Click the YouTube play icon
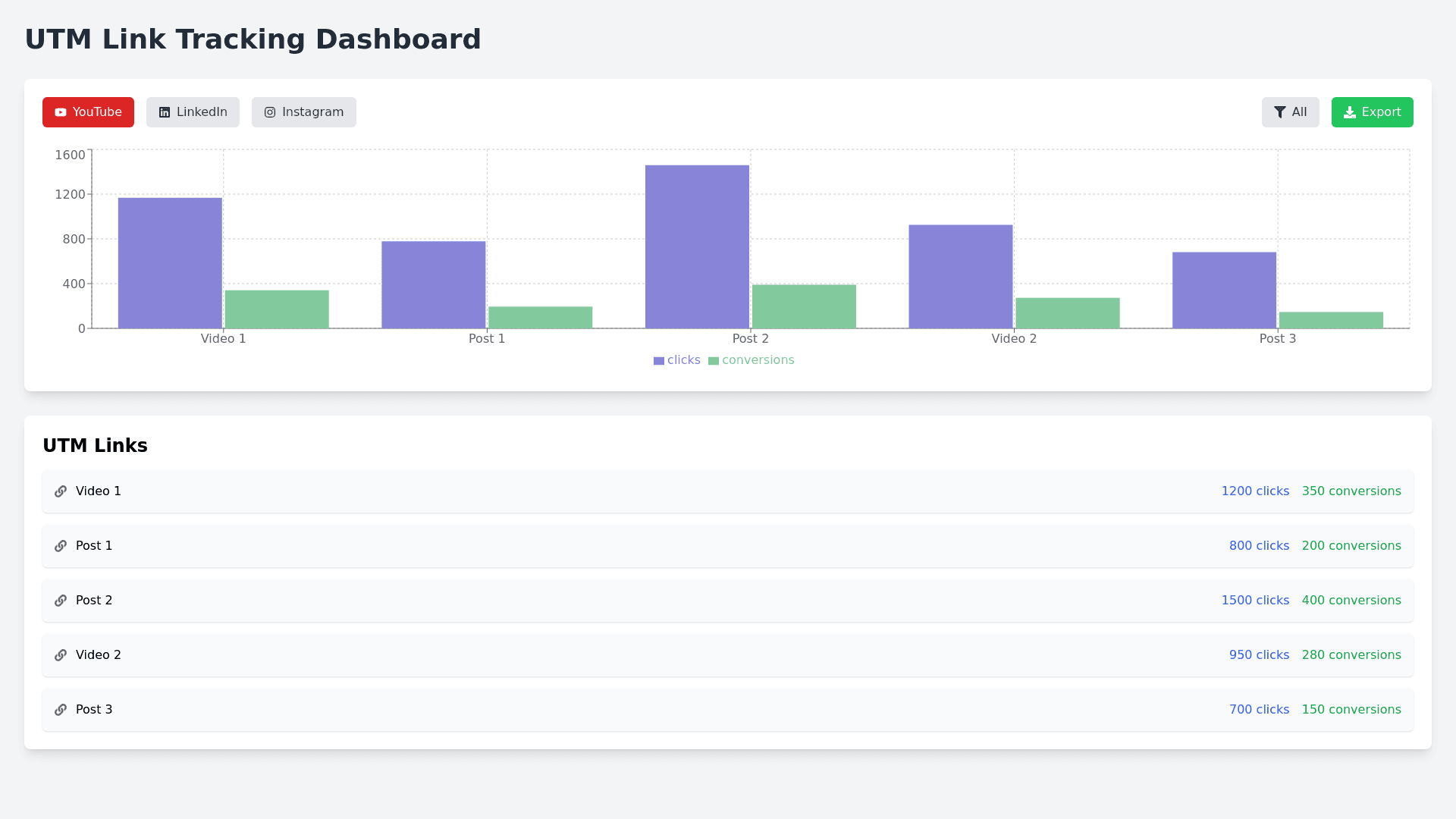The height and width of the screenshot is (819, 1456). click(x=61, y=112)
